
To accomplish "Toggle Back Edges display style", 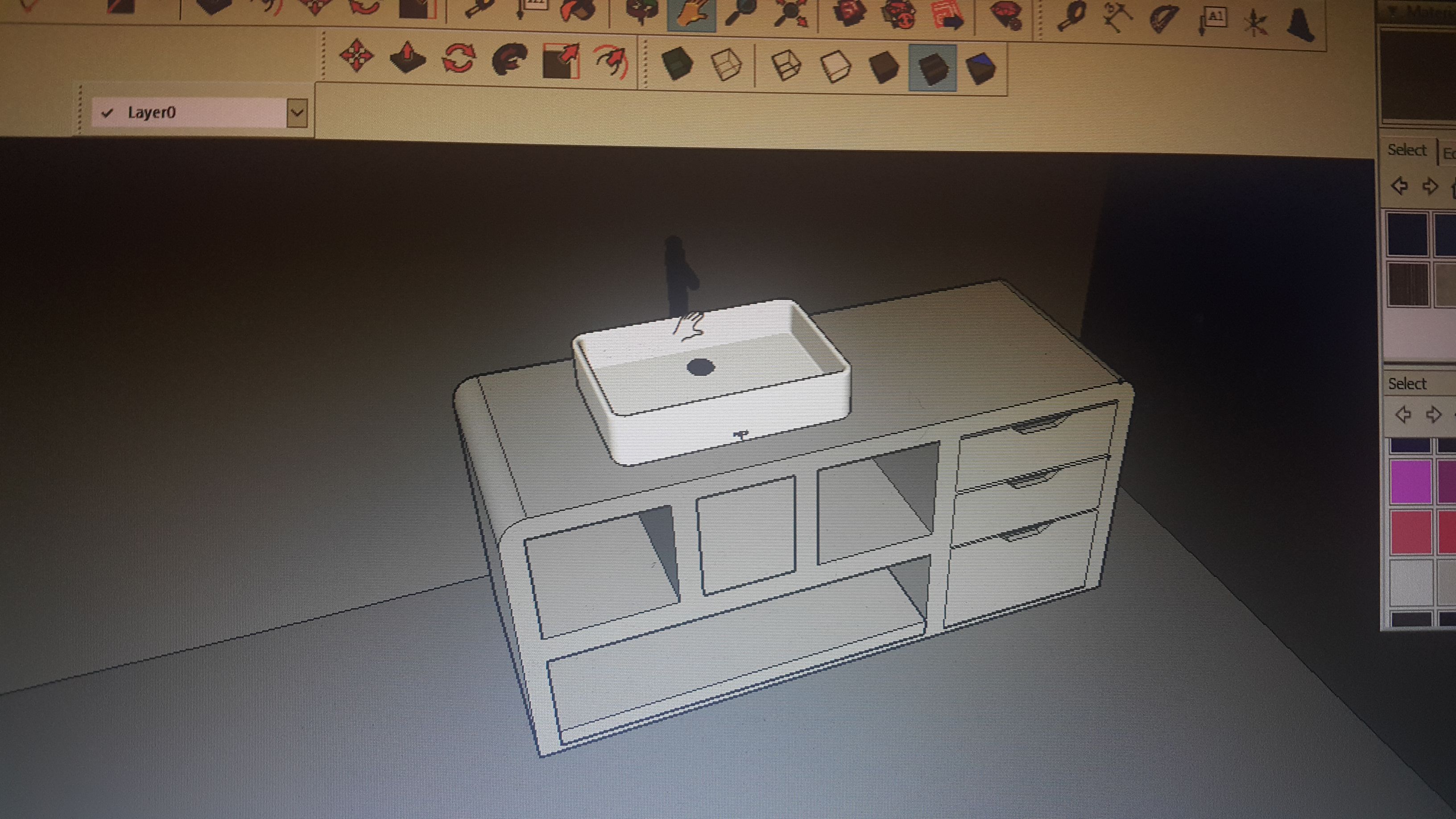I will [726, 65].
